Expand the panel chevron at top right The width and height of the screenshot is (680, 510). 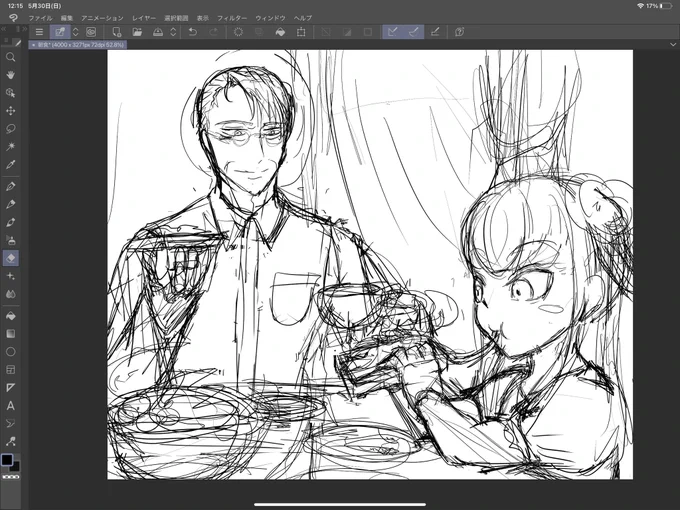(673, 44)
